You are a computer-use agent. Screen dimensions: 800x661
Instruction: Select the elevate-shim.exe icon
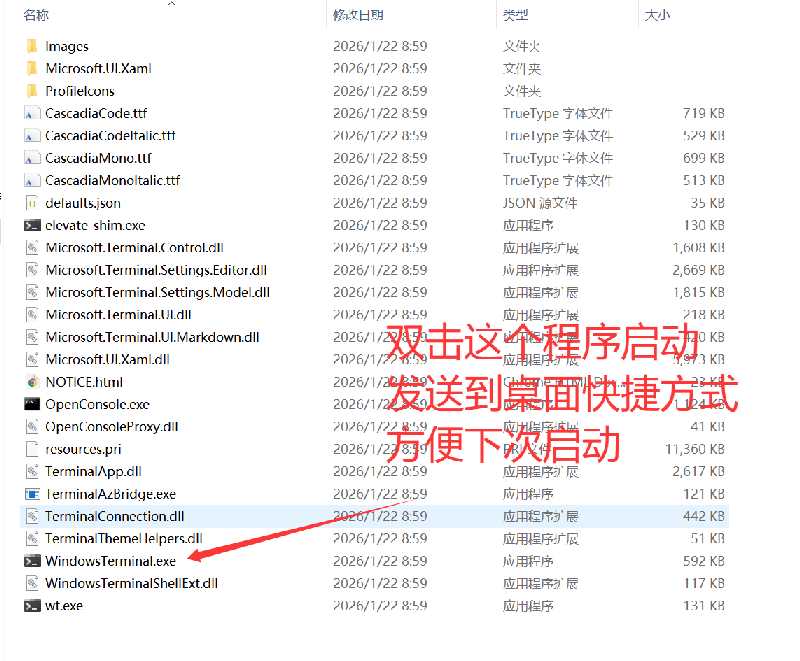pos(32,225)
